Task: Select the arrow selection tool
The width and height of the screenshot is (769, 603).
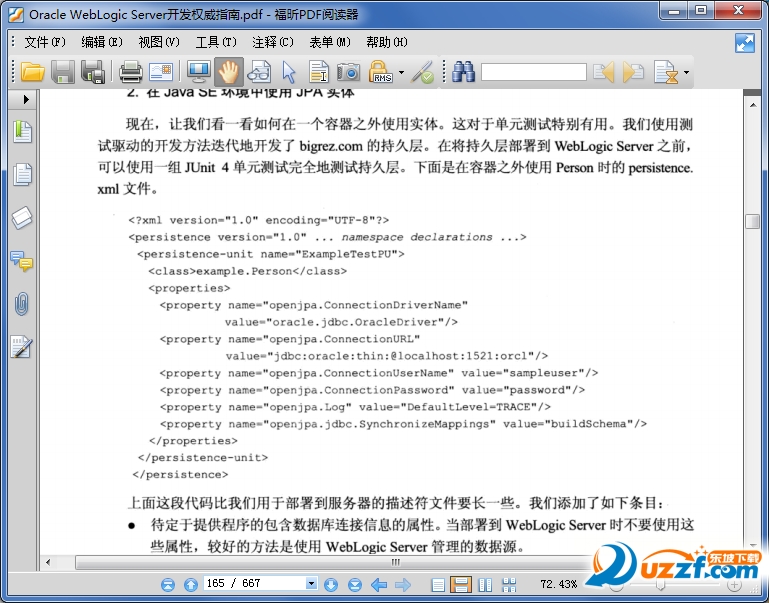Action: [x=289, y=72]
